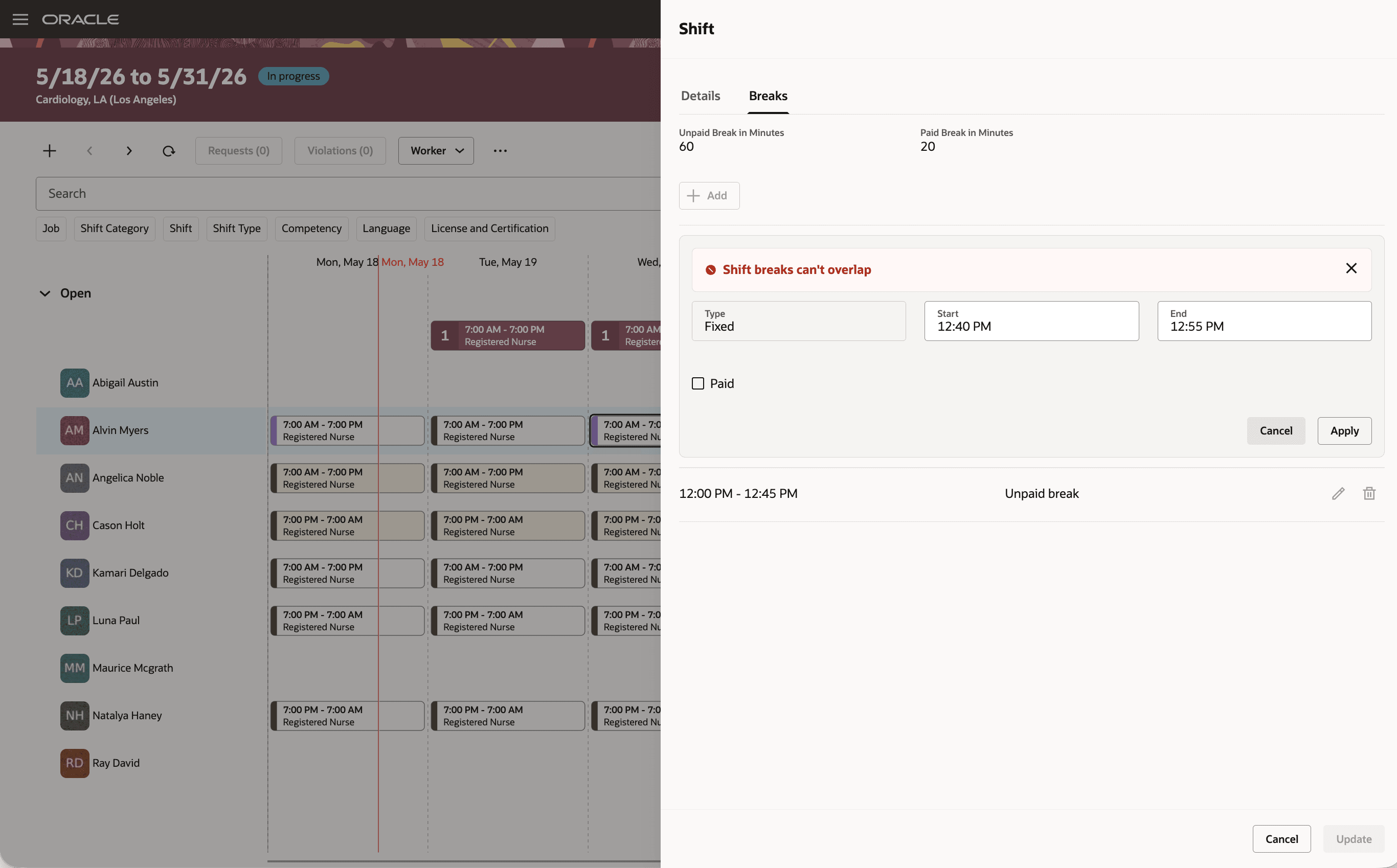This screenshot has height=868, width=1397.
Task: Click the Unpaid break label
Action: click(1042, 494)
